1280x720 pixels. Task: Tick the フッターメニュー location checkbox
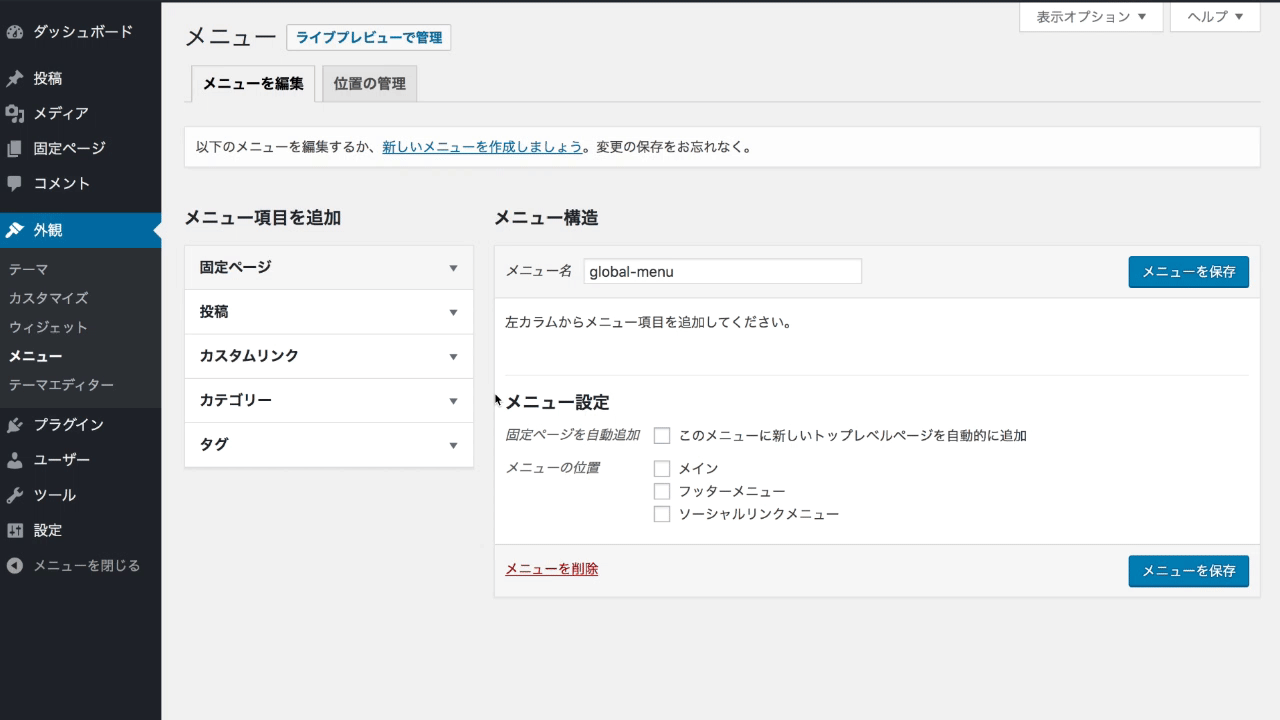pyautogui.click(x=661, y=491)
